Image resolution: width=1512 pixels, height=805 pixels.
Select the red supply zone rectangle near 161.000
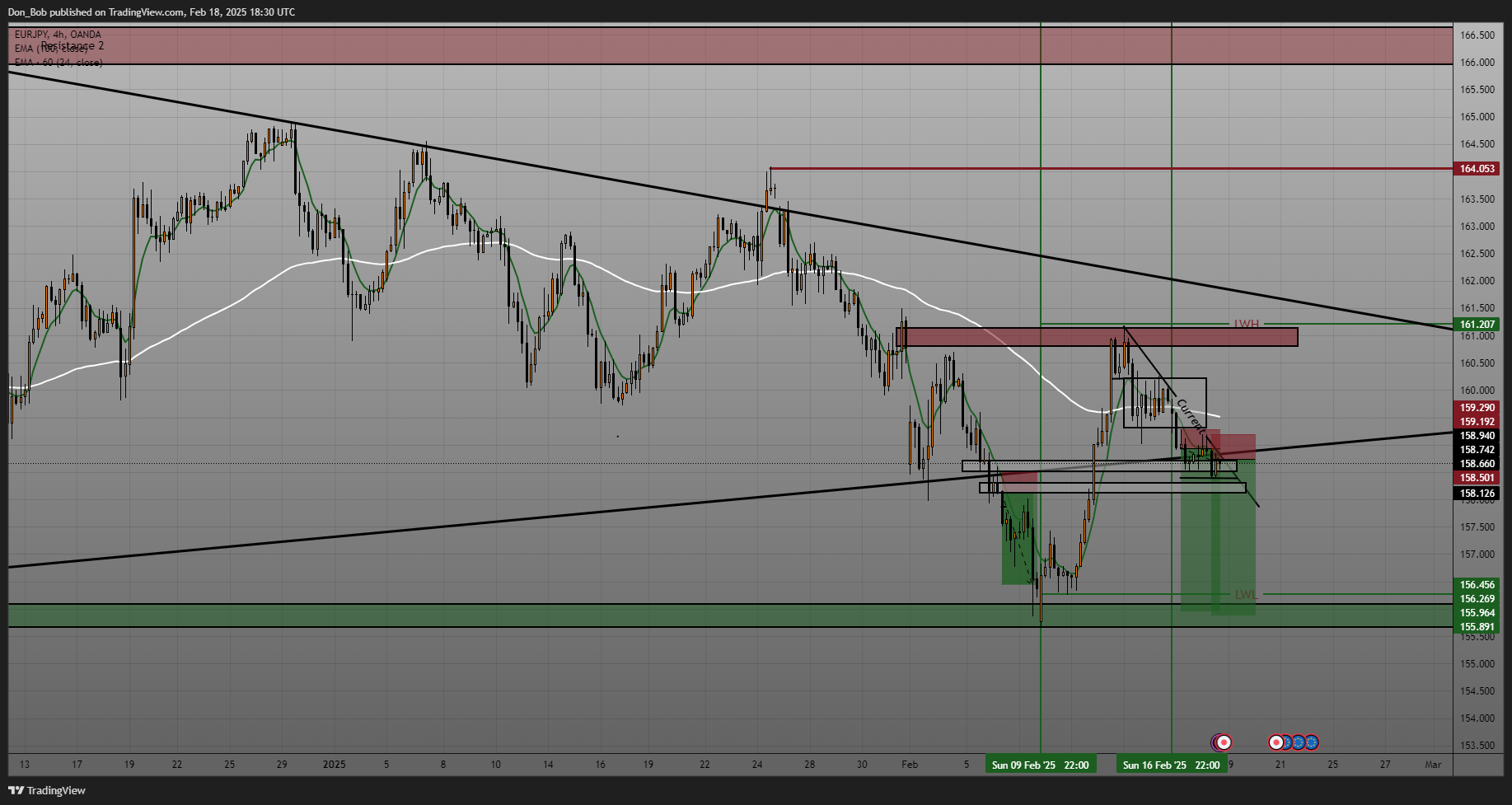tap(1097, 337)
